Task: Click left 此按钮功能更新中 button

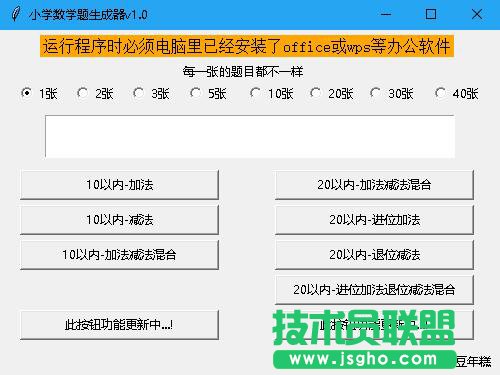Action: tap(119, 325)
